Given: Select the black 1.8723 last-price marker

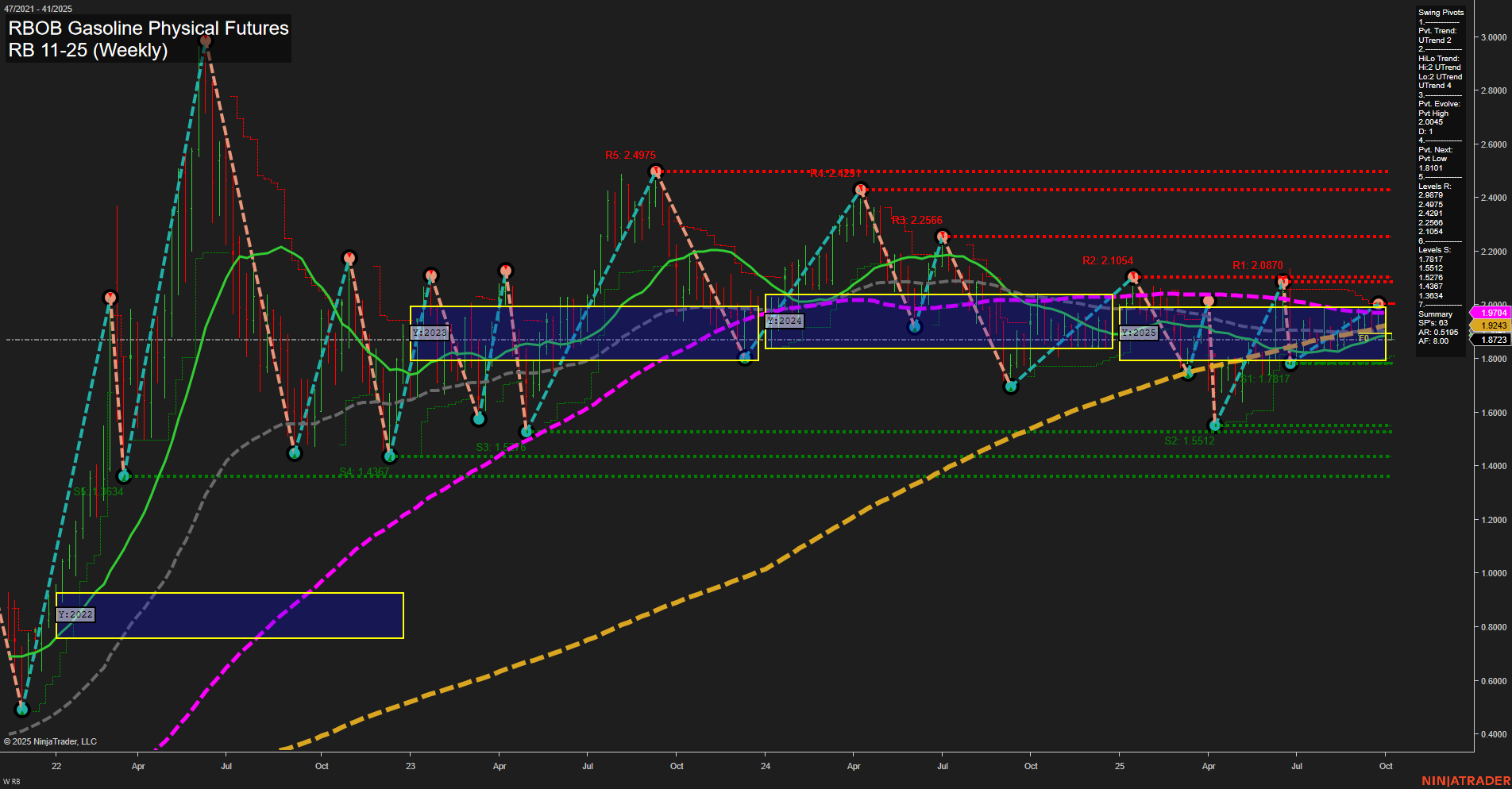Looking at the screenshot, I should click(x=1491, y=339).
